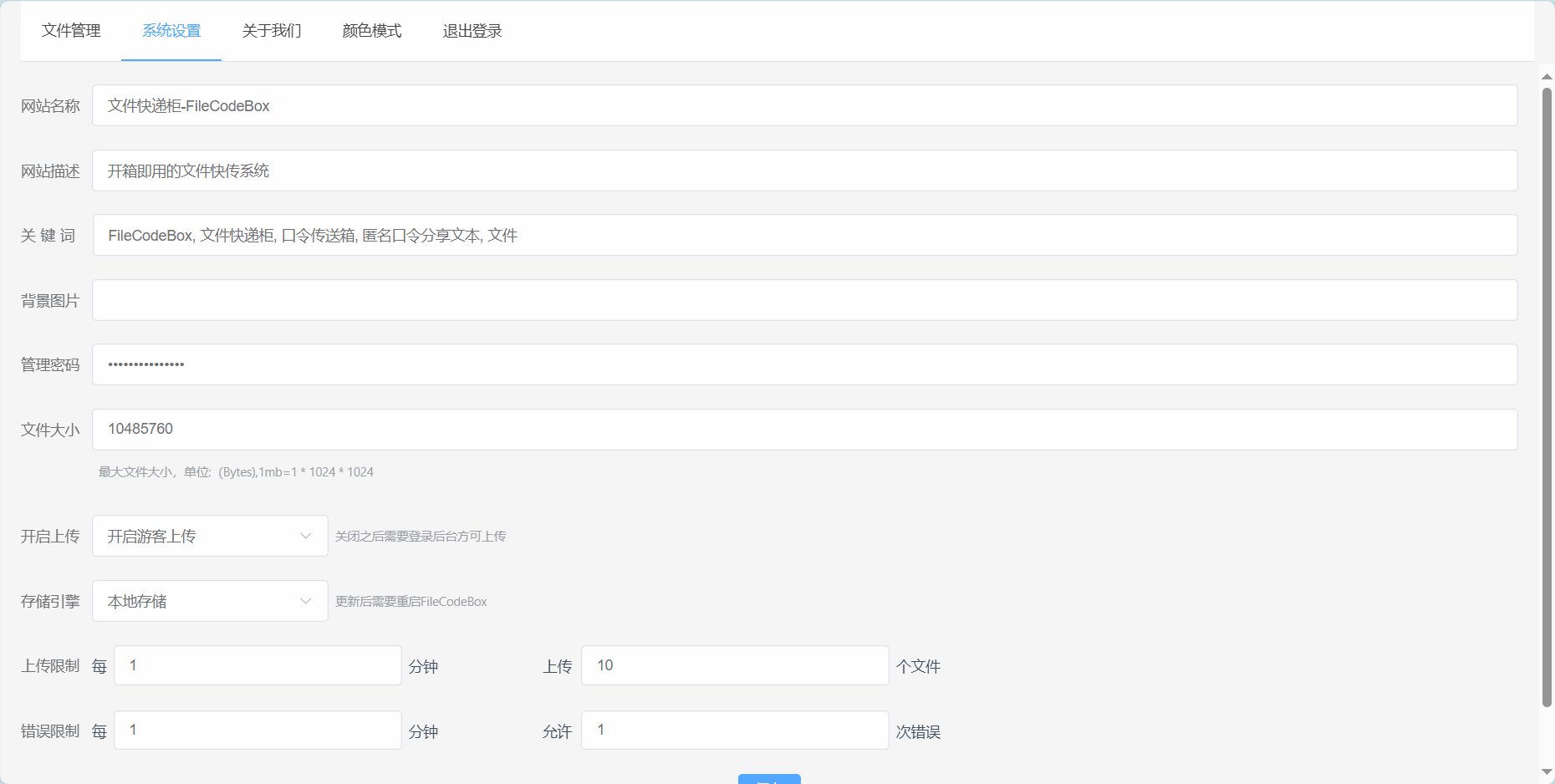Click the 网站名称 label
Screen dimensions: 1555x784
click(50, 106)
